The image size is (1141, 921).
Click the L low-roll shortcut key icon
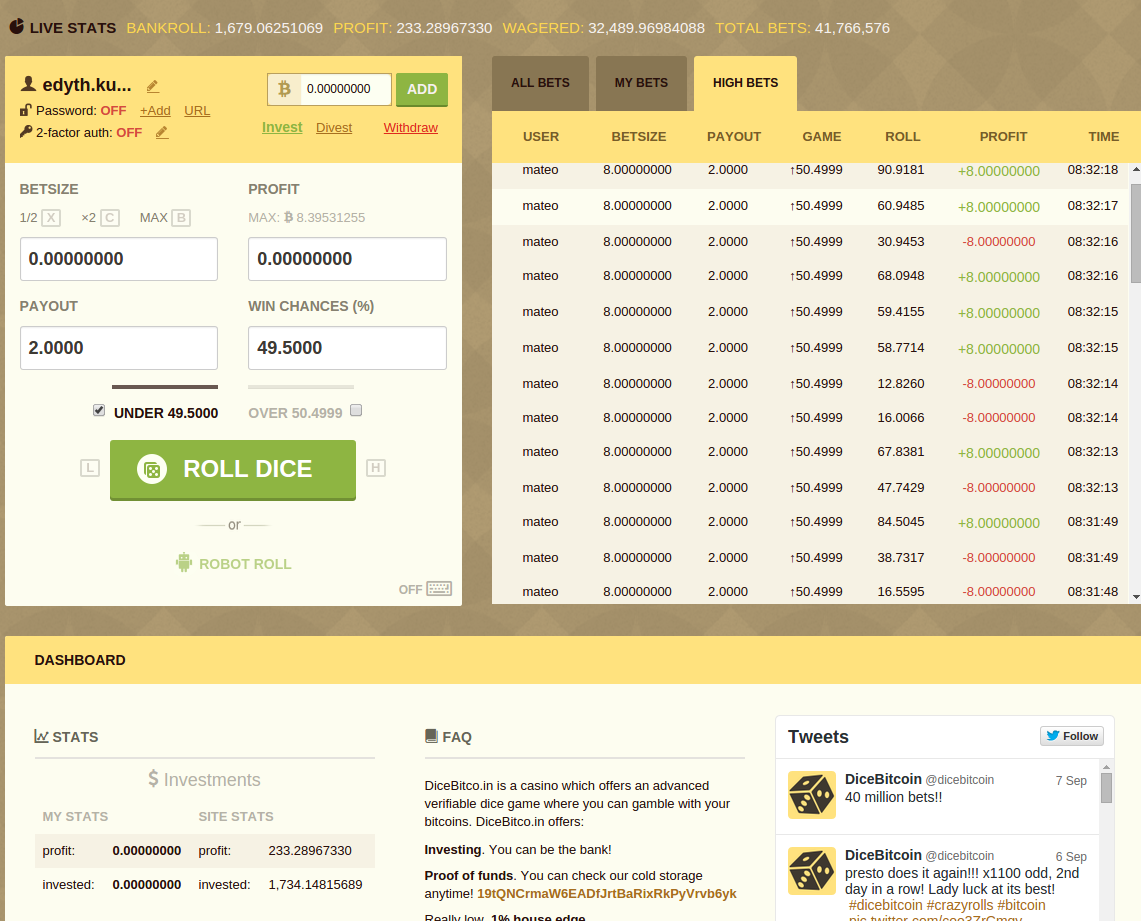point(90,468)
